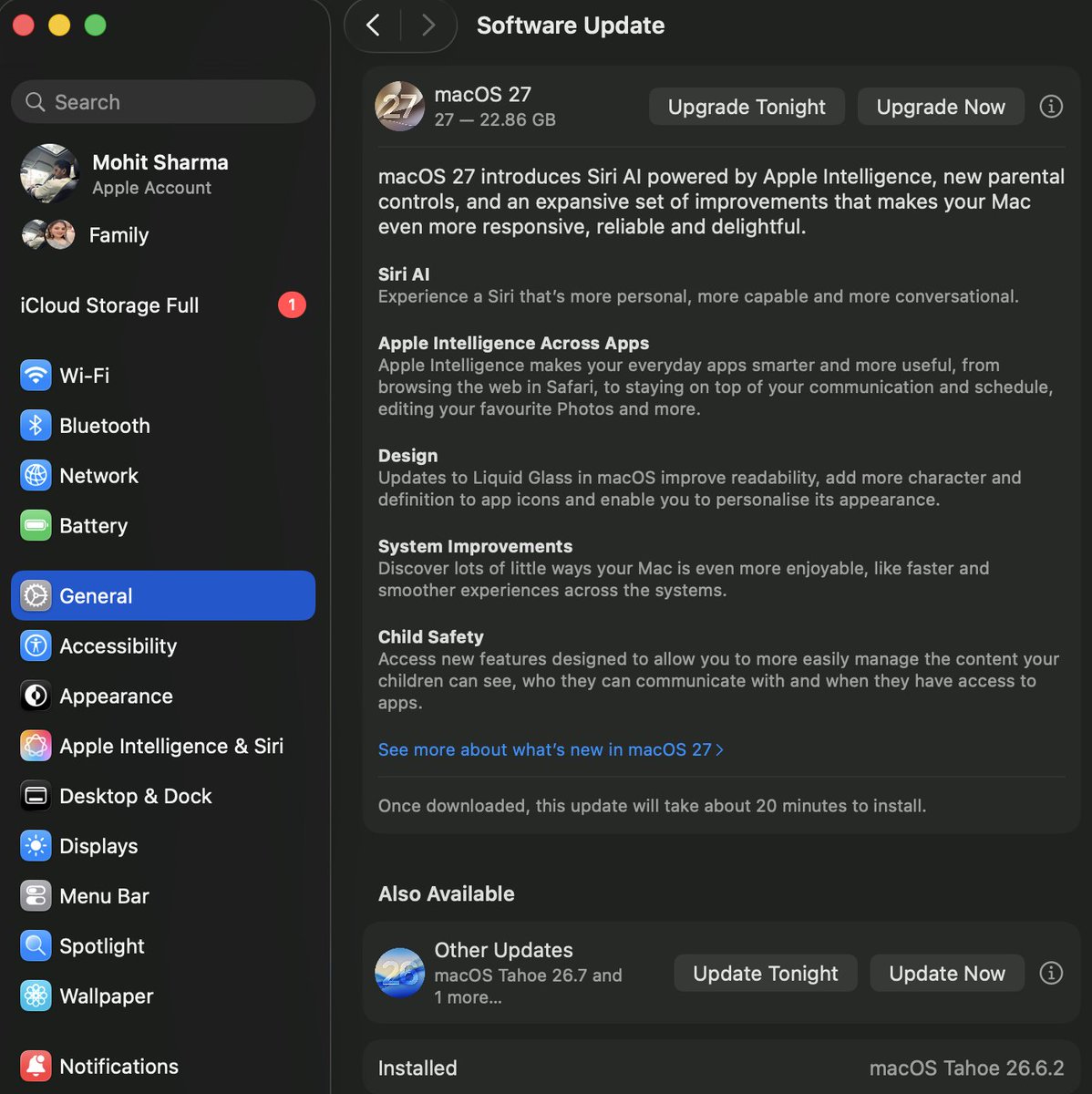Click the General gear icon
Screen dimensions: 1092x1094
(36, 595)
